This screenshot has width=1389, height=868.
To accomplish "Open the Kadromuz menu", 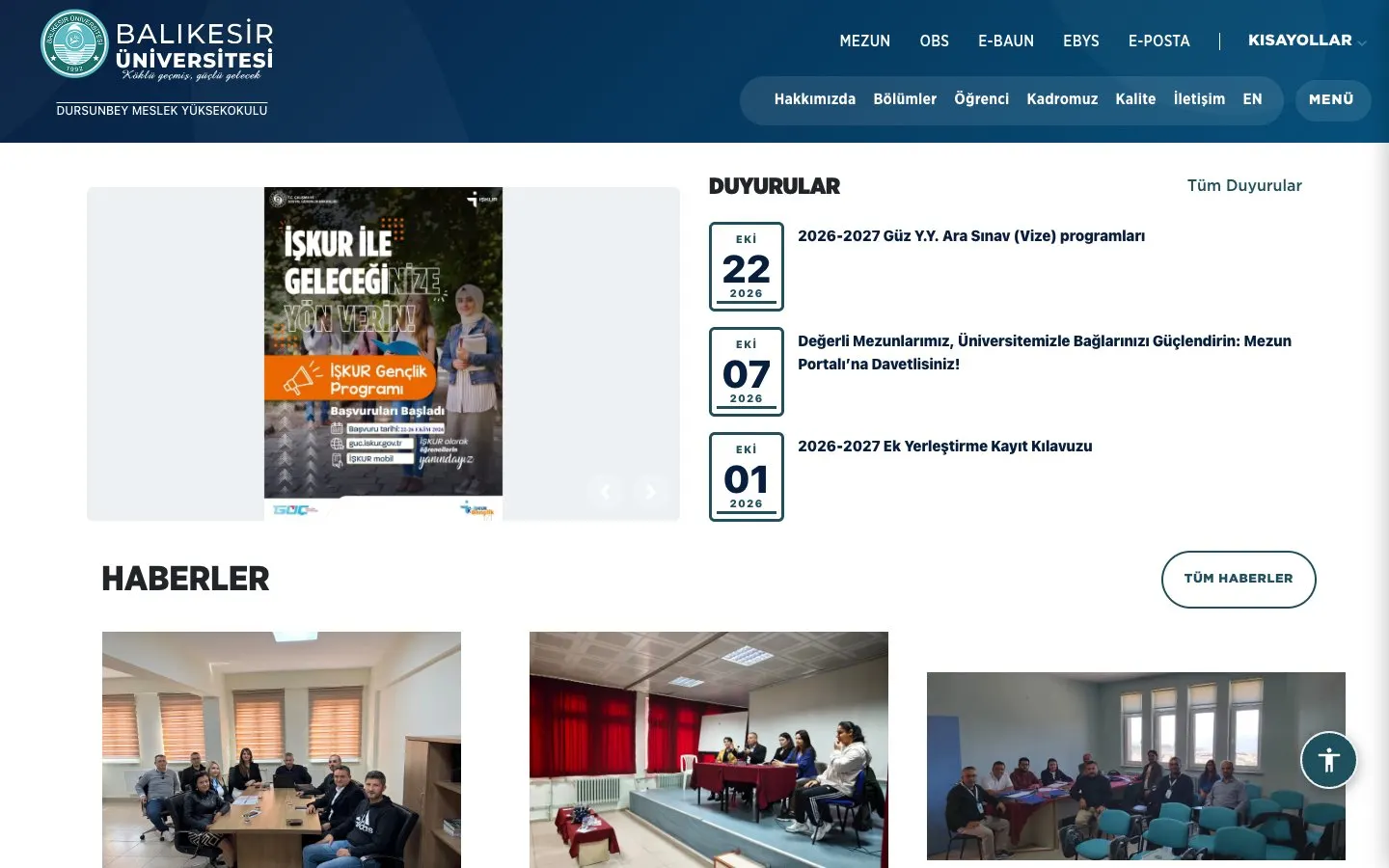I will [x=1062, y=99].
